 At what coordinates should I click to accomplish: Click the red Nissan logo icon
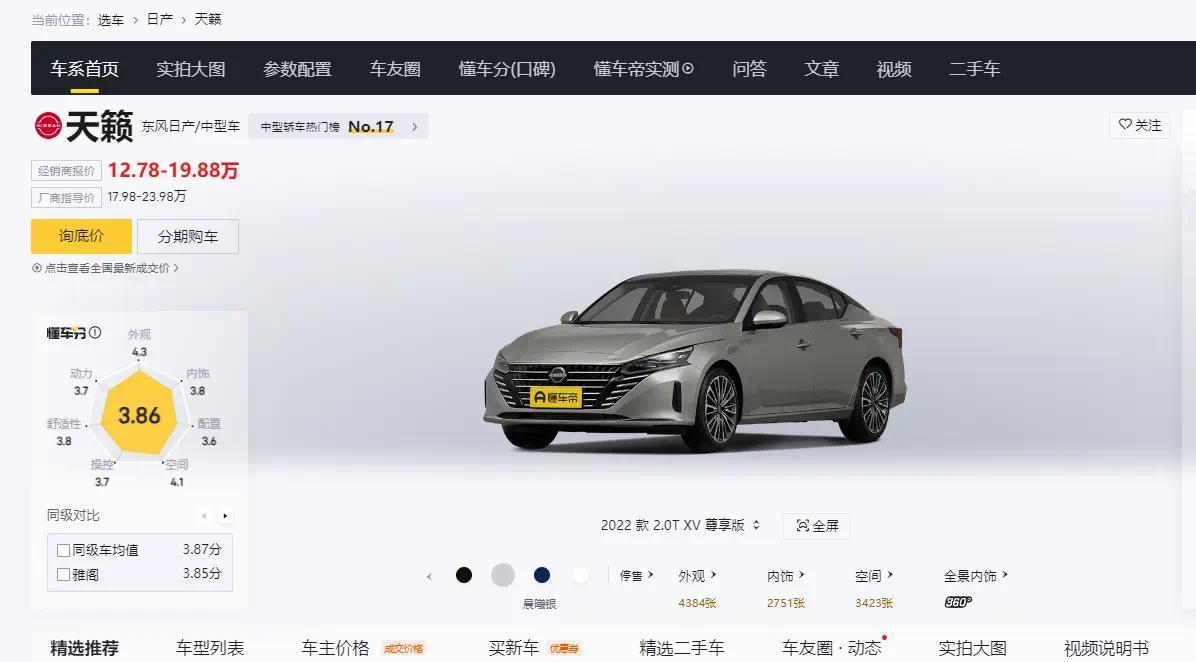48,126
